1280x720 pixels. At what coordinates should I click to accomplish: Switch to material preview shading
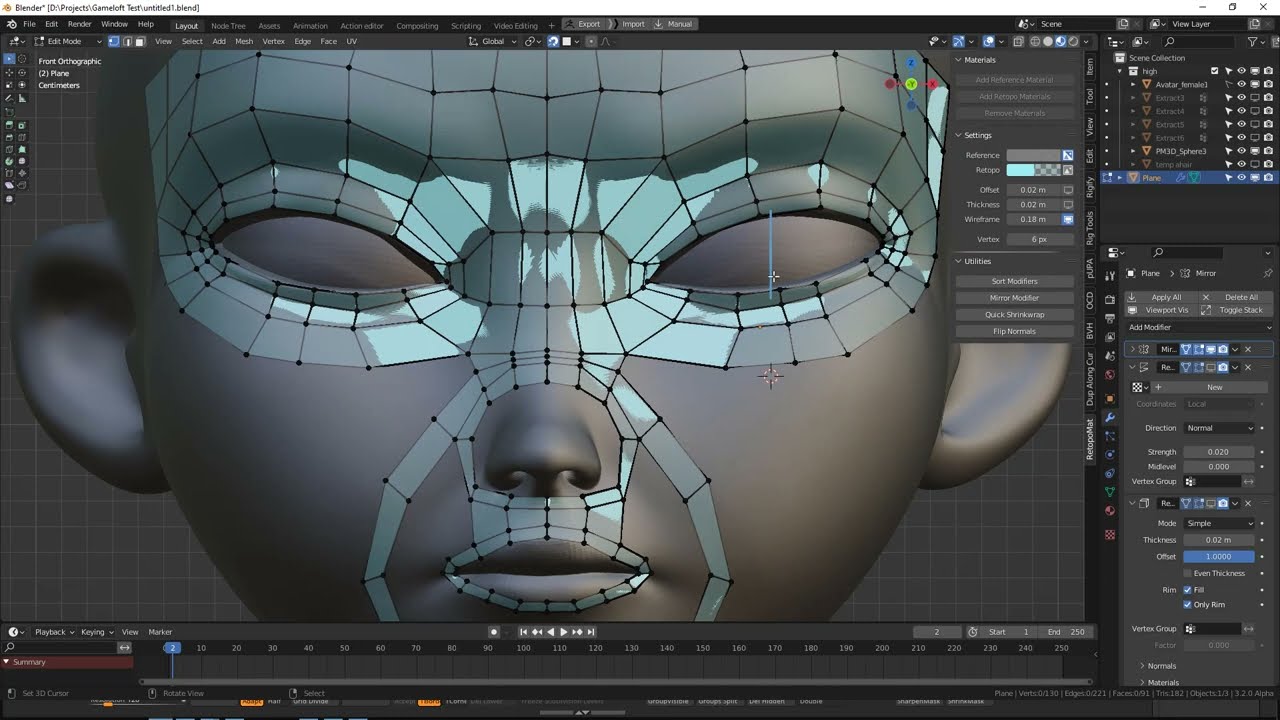click(x=1061, y=41)
